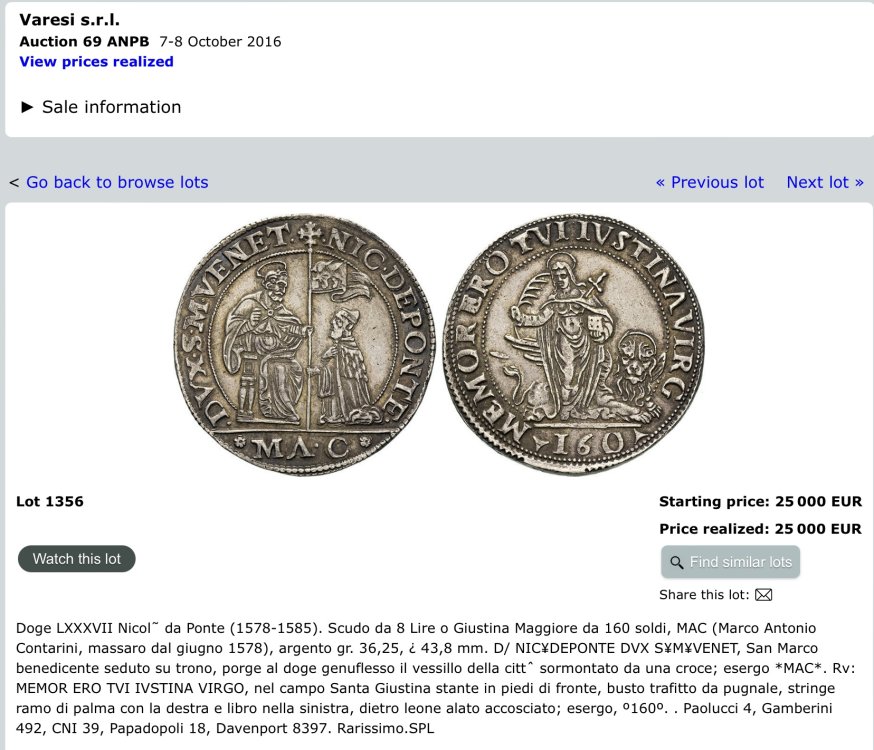Click the Varesi s.r.l. auction house heading
874x750 pixels.
69,20
